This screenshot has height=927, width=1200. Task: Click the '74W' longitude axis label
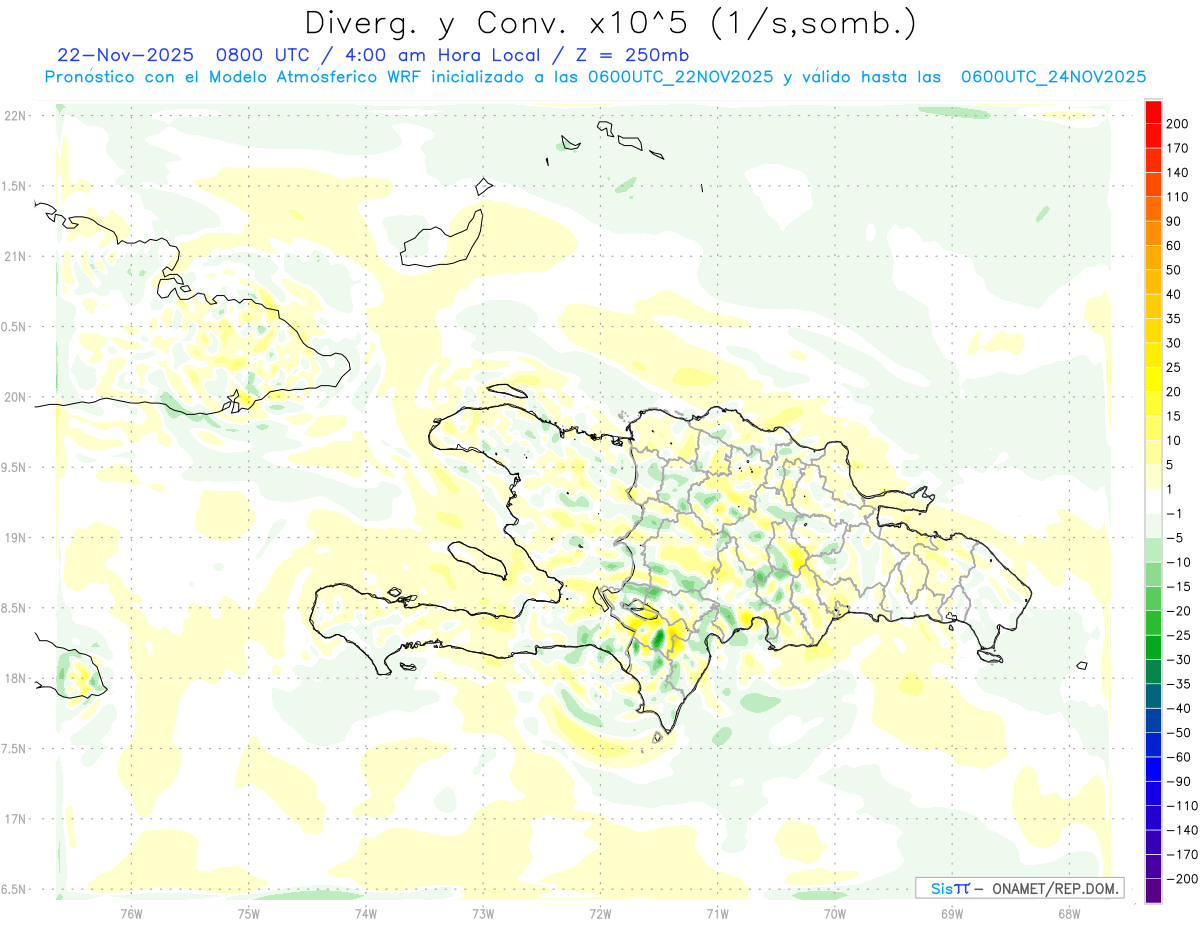(x=366, y=913)
